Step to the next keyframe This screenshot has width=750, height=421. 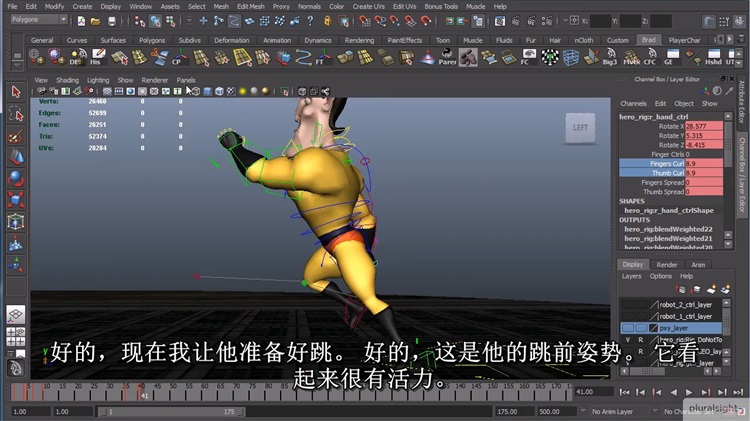click(x=706, y=392)
